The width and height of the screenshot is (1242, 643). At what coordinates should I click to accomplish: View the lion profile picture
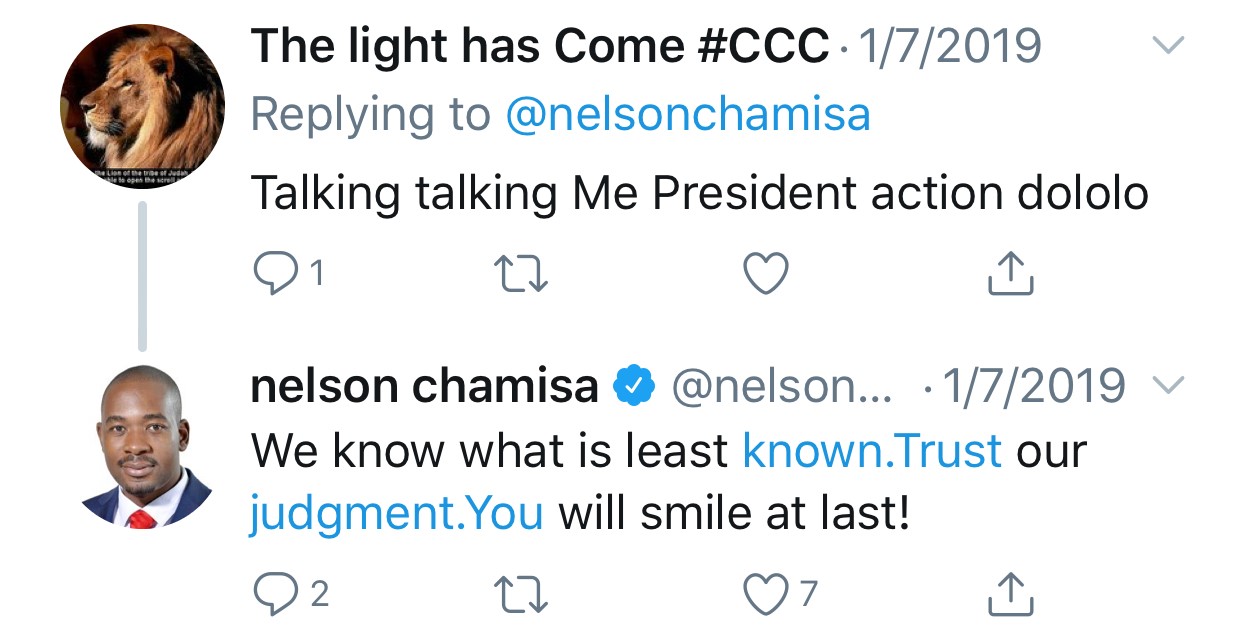141,107
